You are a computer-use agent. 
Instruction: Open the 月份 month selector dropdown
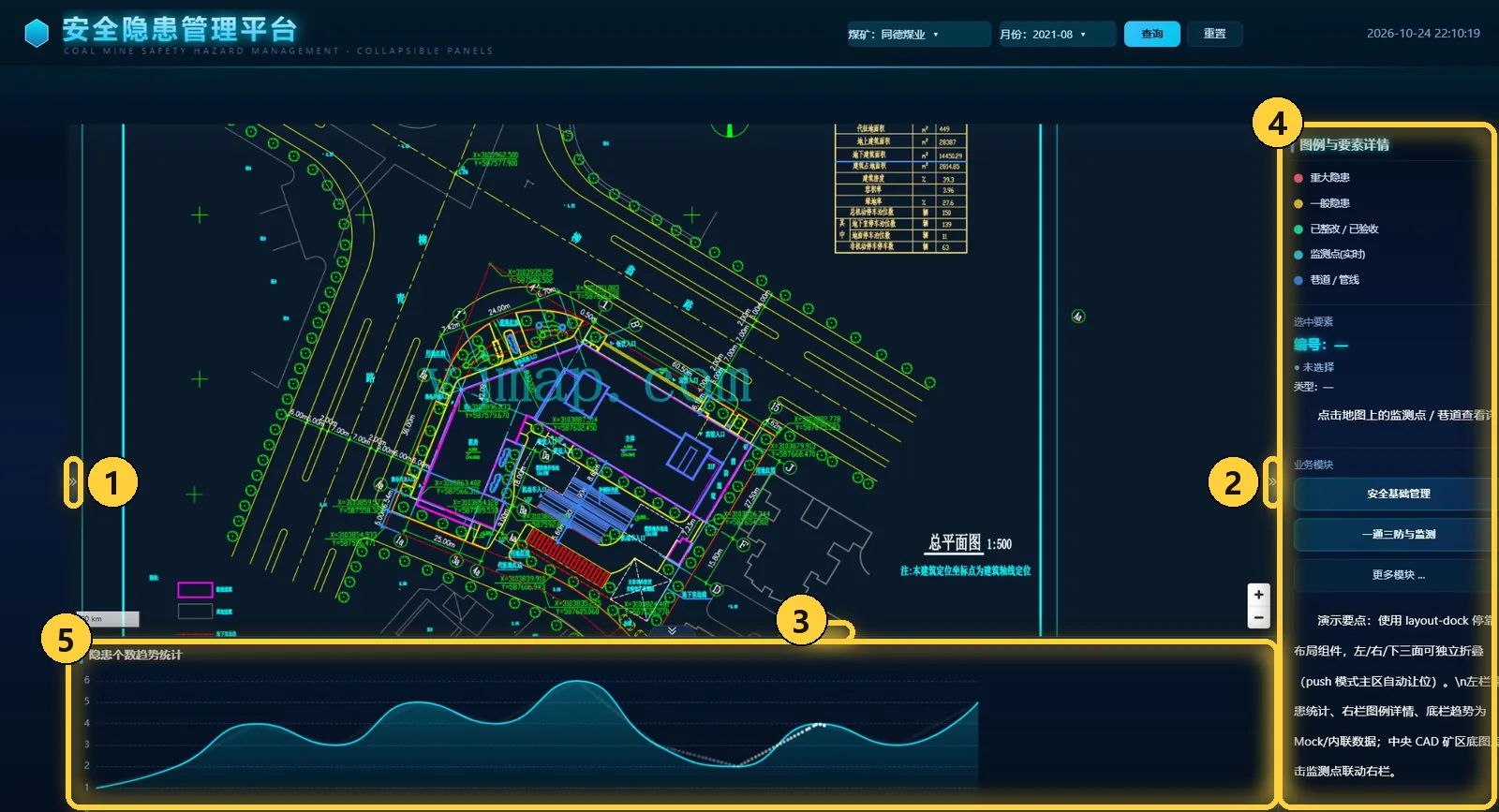[1057, 35]
